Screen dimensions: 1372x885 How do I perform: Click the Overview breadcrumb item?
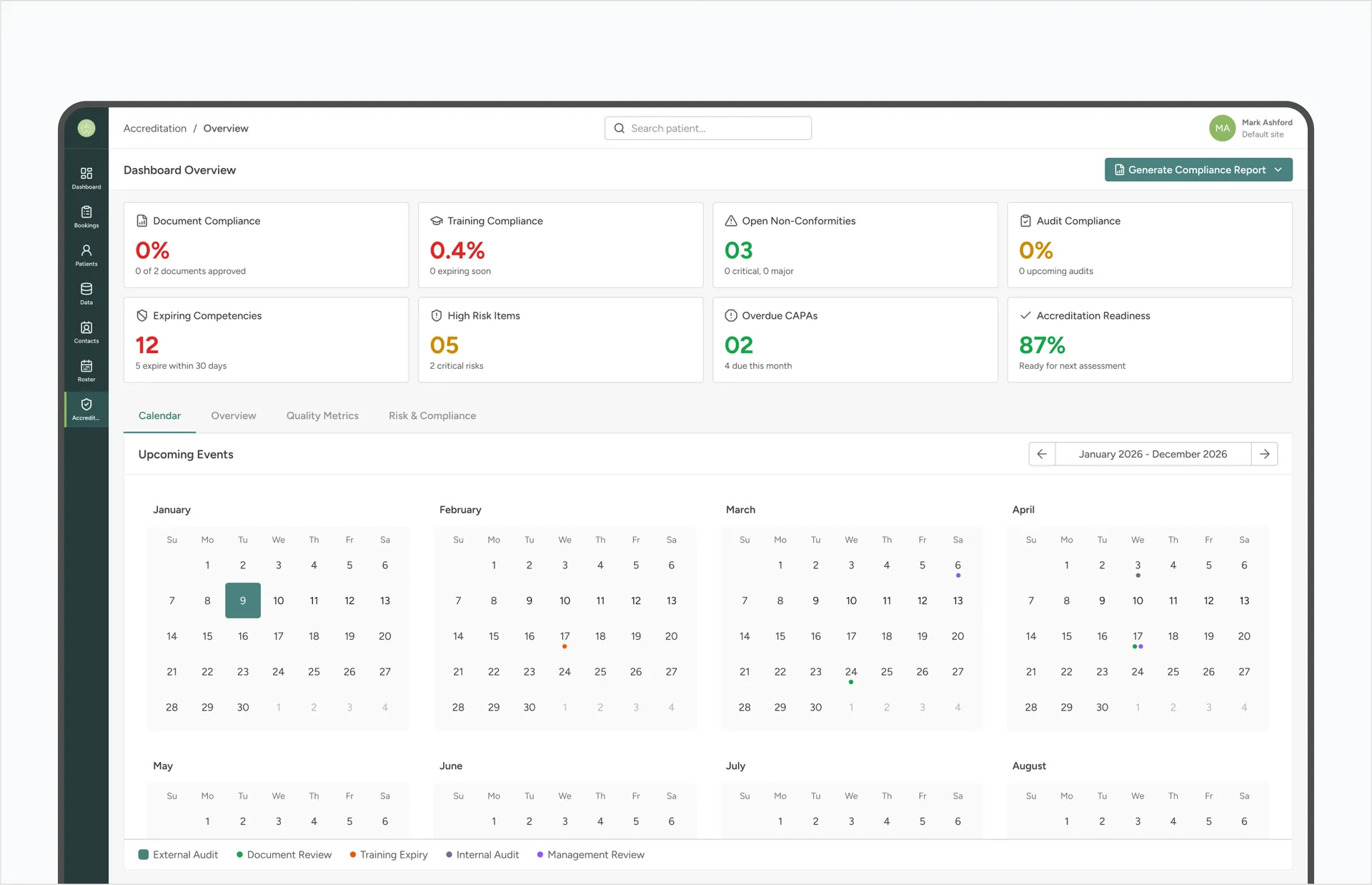pos(226,128)
